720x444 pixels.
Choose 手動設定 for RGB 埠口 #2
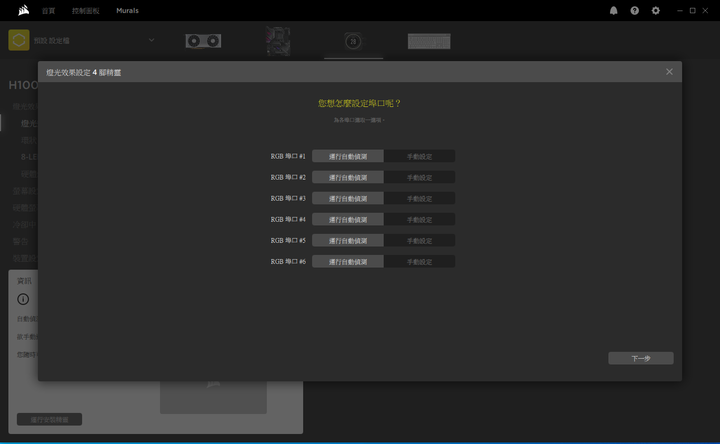tap(419, 177)
